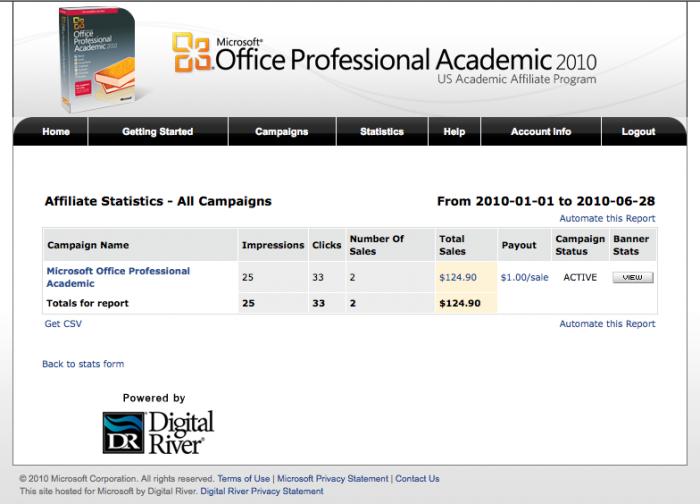Click the $1.00/sale payout link

(x=524, y=277)
